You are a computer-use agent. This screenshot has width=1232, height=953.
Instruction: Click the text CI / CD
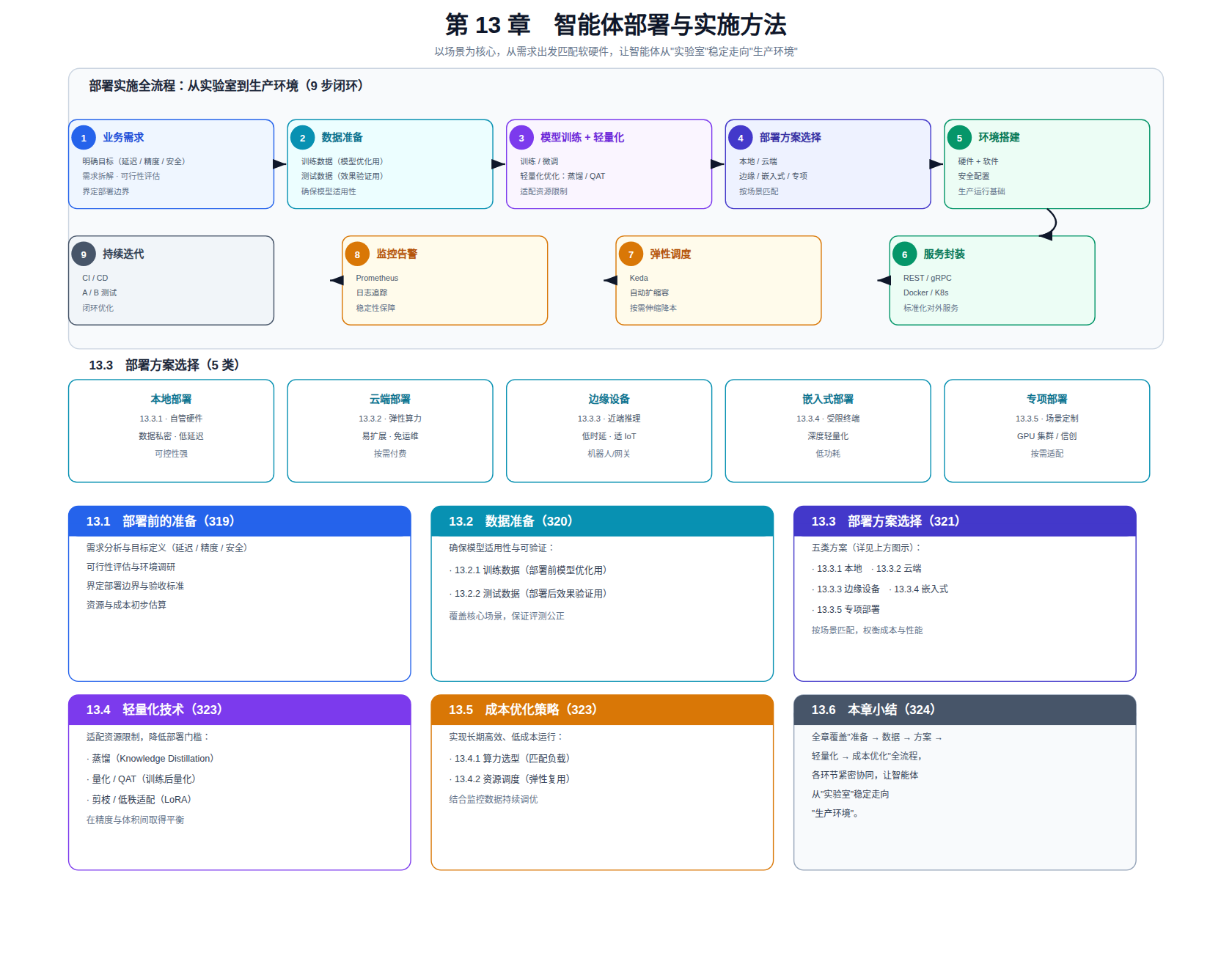point(95,278)
